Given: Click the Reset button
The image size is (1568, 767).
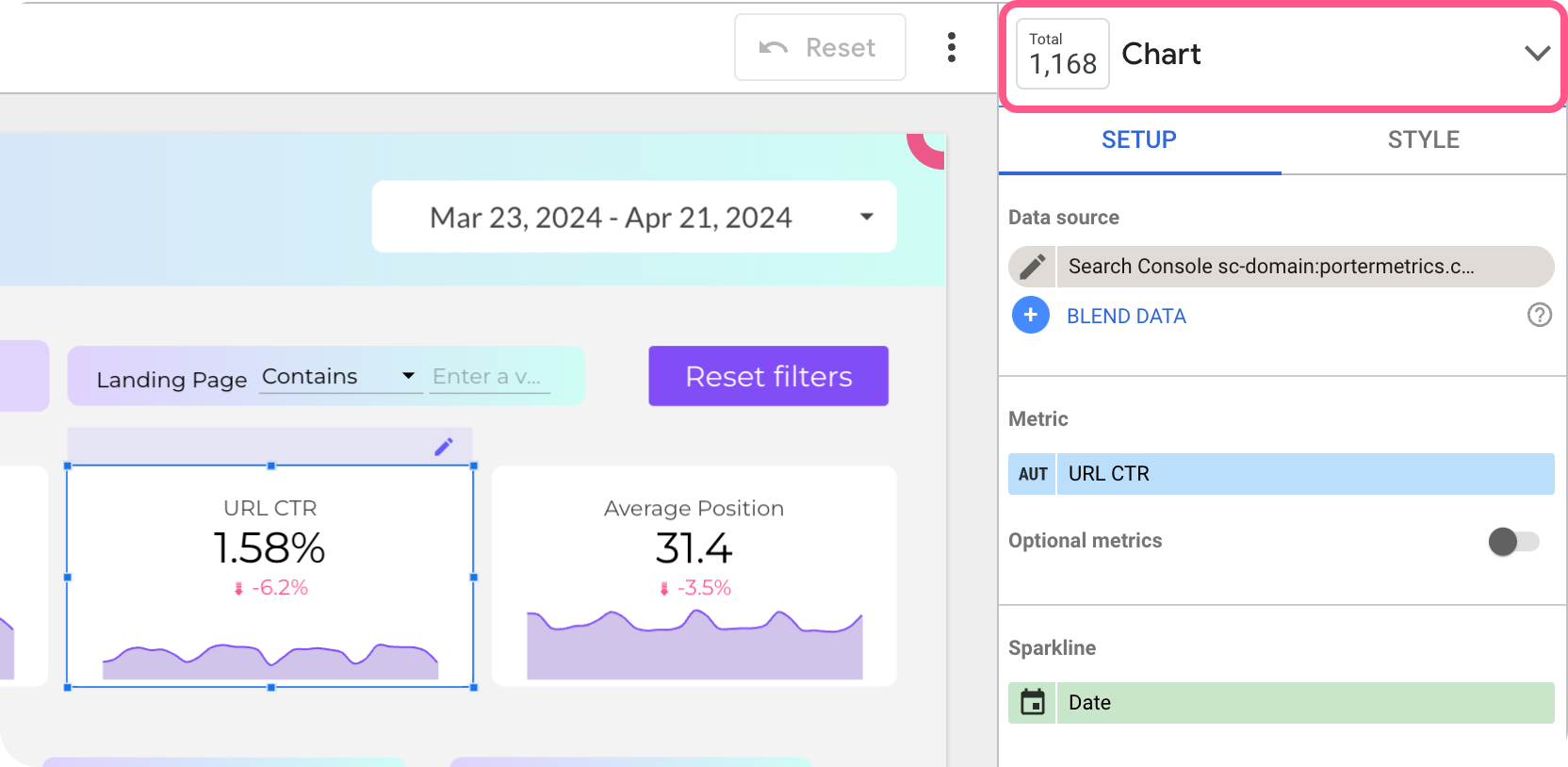Looking at the screenshot, I should (x=820, y=47).
